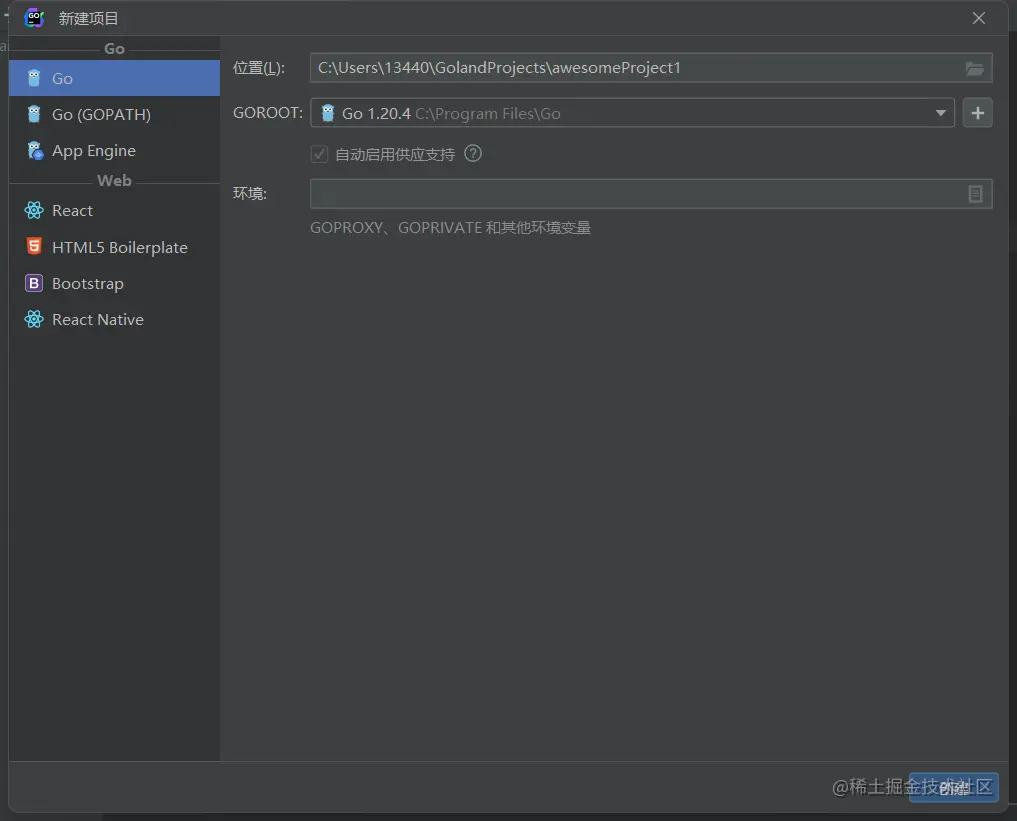Select React project template
The image size is (1017, 821).
114,211
